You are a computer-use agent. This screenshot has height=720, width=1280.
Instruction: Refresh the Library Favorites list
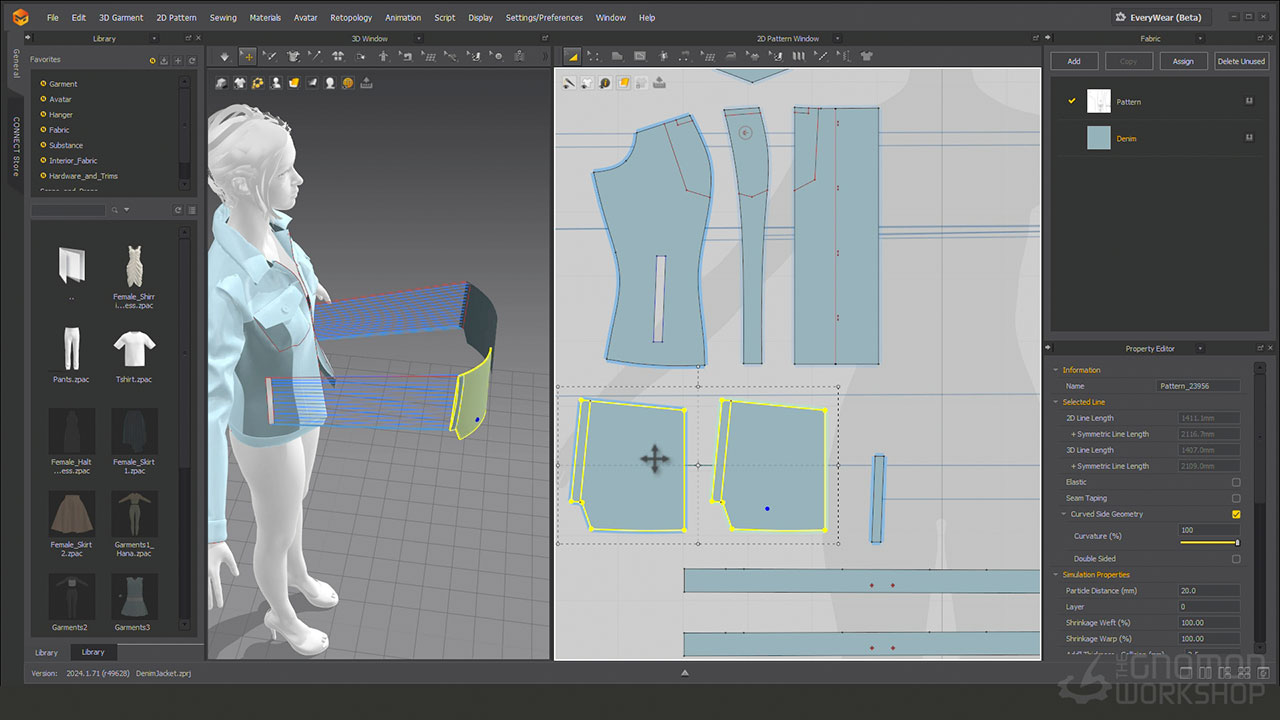191,61
